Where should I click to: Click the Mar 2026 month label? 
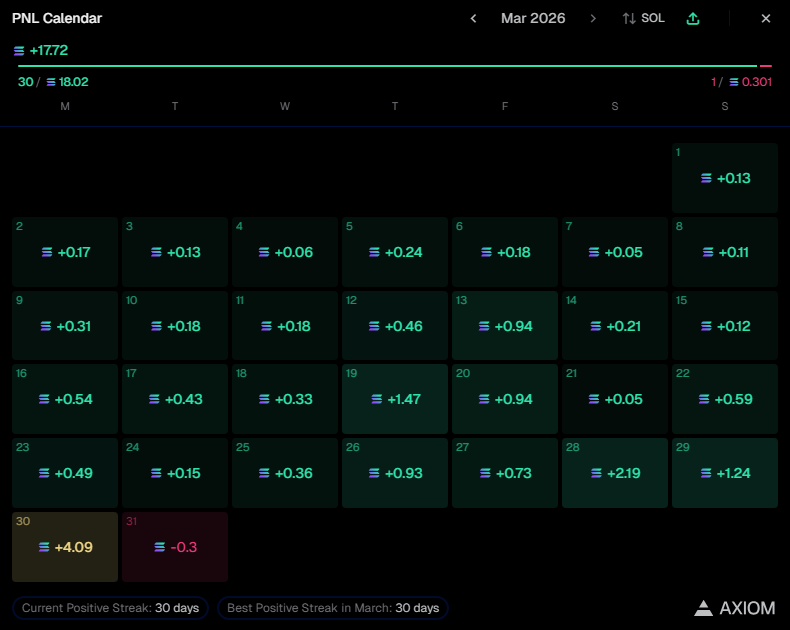533,19
